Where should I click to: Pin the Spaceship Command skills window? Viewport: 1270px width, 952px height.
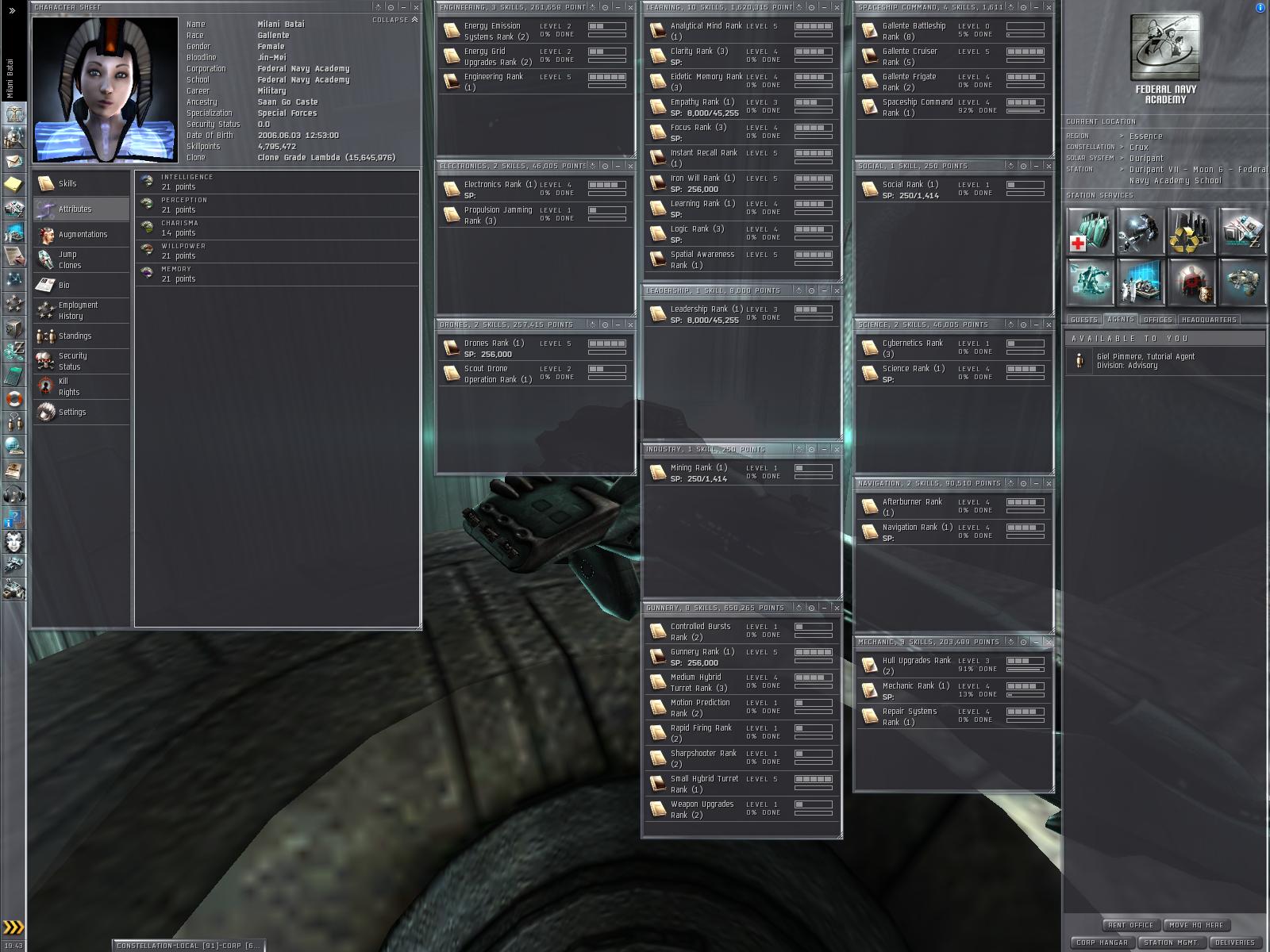click(1024, 7)
